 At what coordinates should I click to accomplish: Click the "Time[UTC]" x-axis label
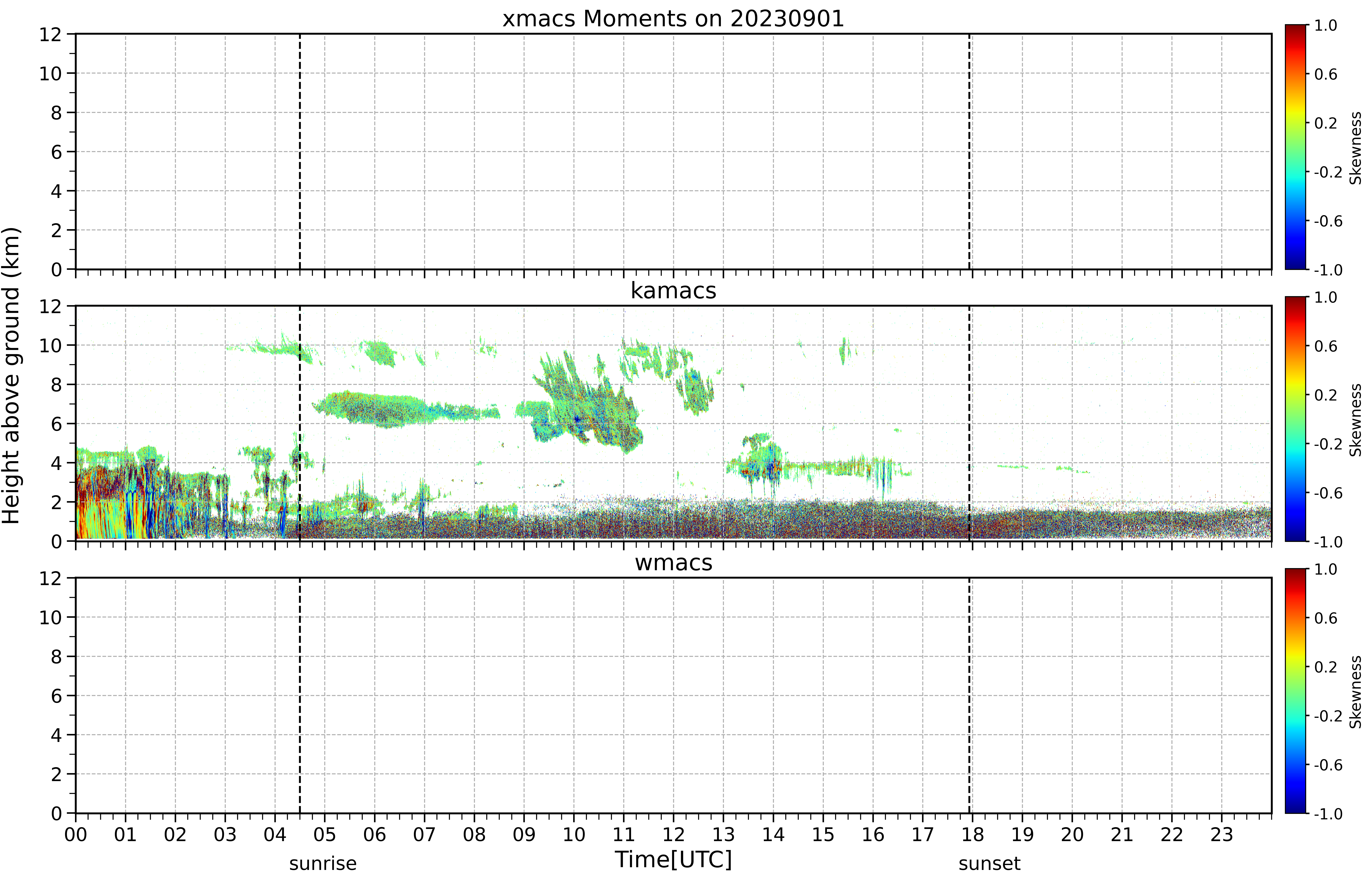coord(673,859)
